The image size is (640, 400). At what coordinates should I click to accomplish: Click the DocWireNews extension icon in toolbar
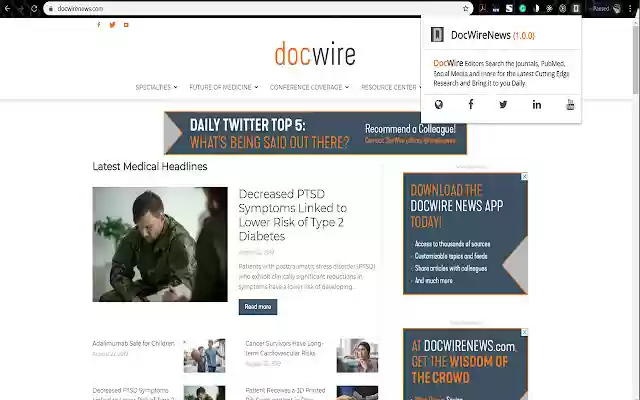pos(576,9)
